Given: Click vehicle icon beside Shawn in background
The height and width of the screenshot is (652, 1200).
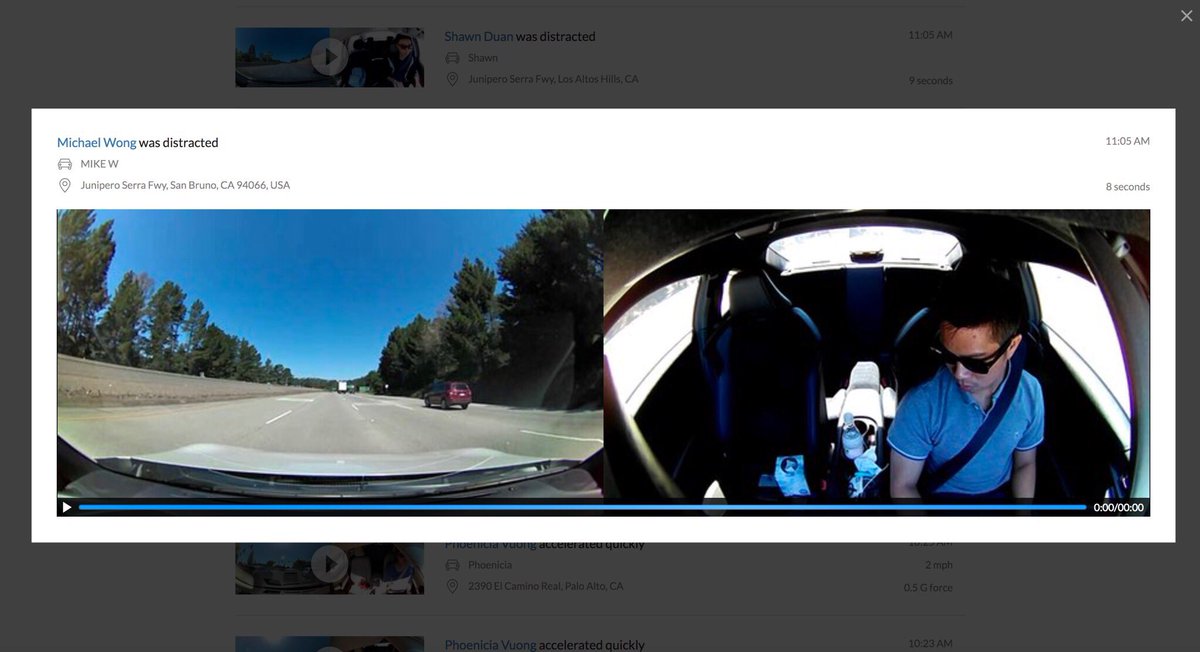Looking at the screenshot, I should [452, 58].
